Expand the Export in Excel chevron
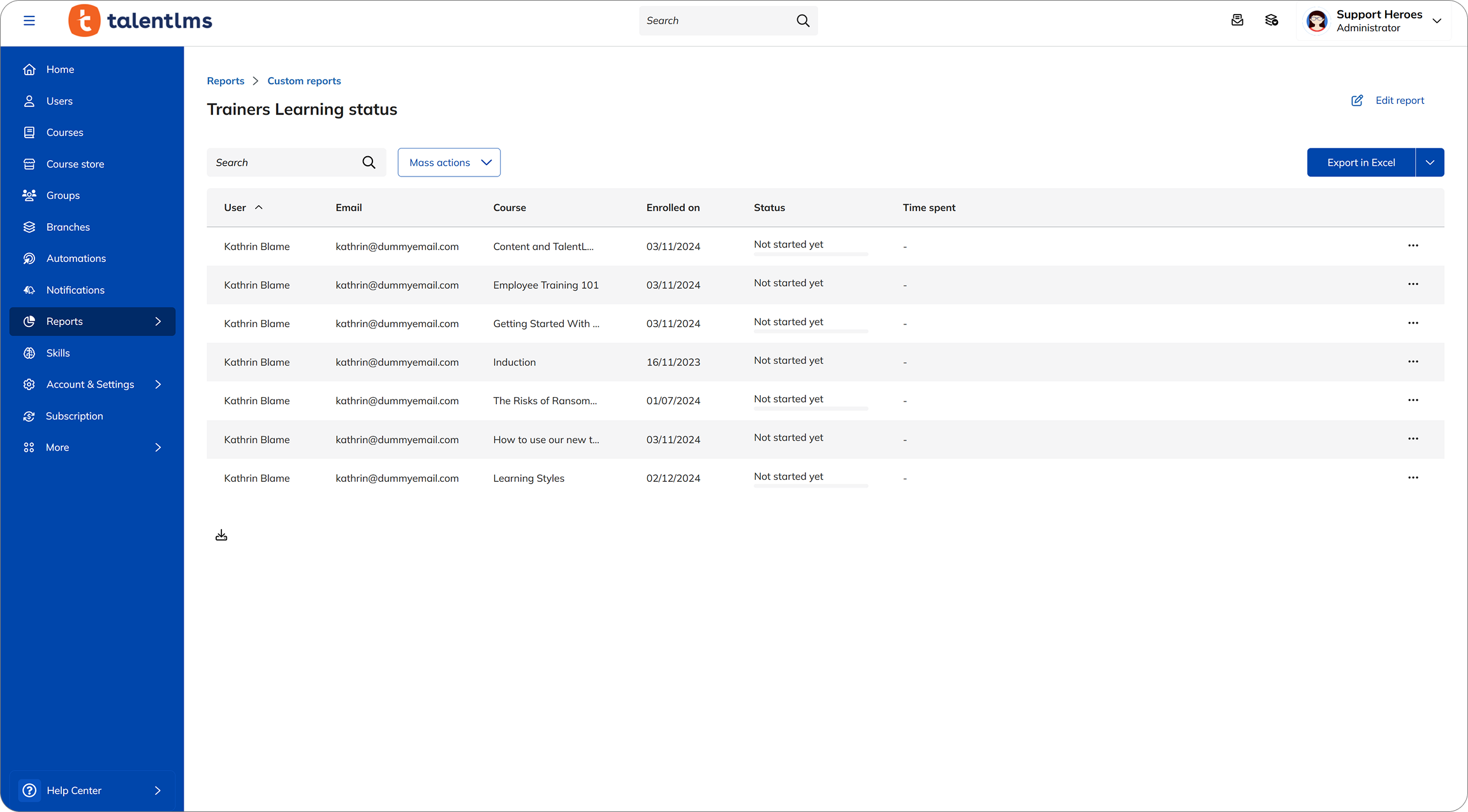The image size is (1468, 812). [x=1430, y=162]
